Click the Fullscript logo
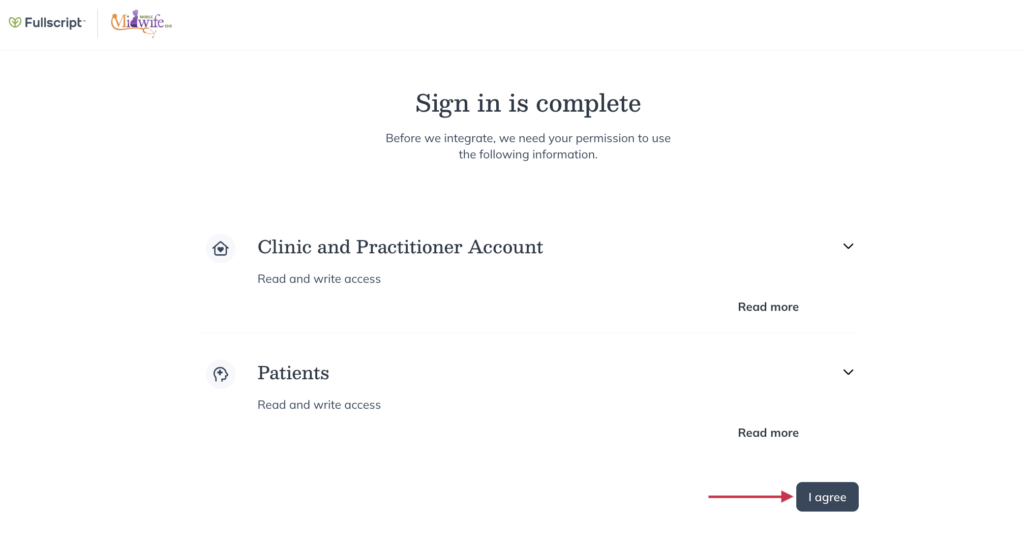1024x546 pixels. coord(46,23)
